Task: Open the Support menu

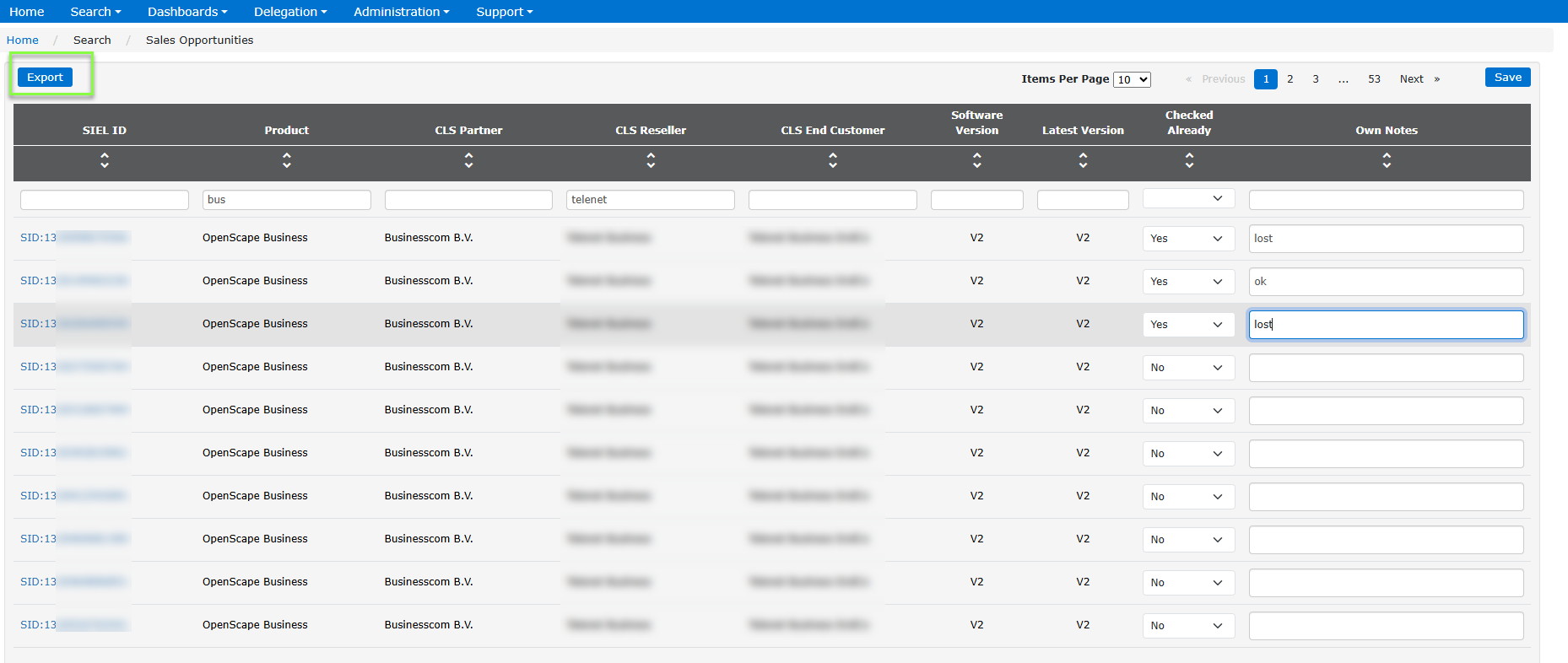Action: coord(505,12)
